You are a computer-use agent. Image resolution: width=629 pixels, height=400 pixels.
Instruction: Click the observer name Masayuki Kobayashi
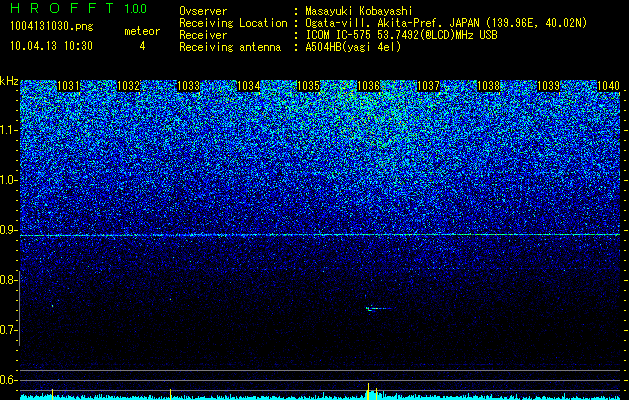pyautogui.click(x=359, y=11)
